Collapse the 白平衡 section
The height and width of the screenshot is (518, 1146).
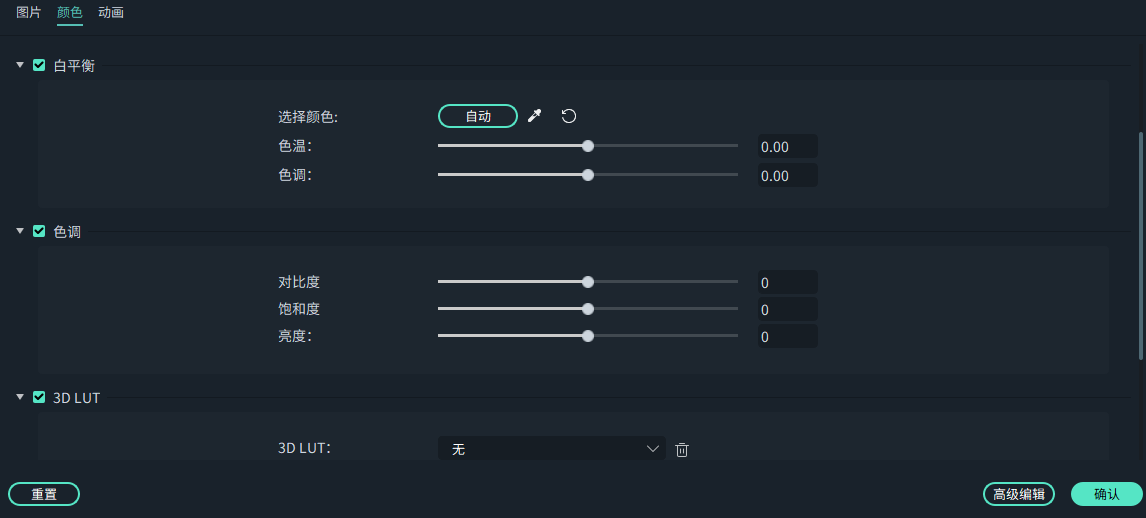click(x=20, y=65)
